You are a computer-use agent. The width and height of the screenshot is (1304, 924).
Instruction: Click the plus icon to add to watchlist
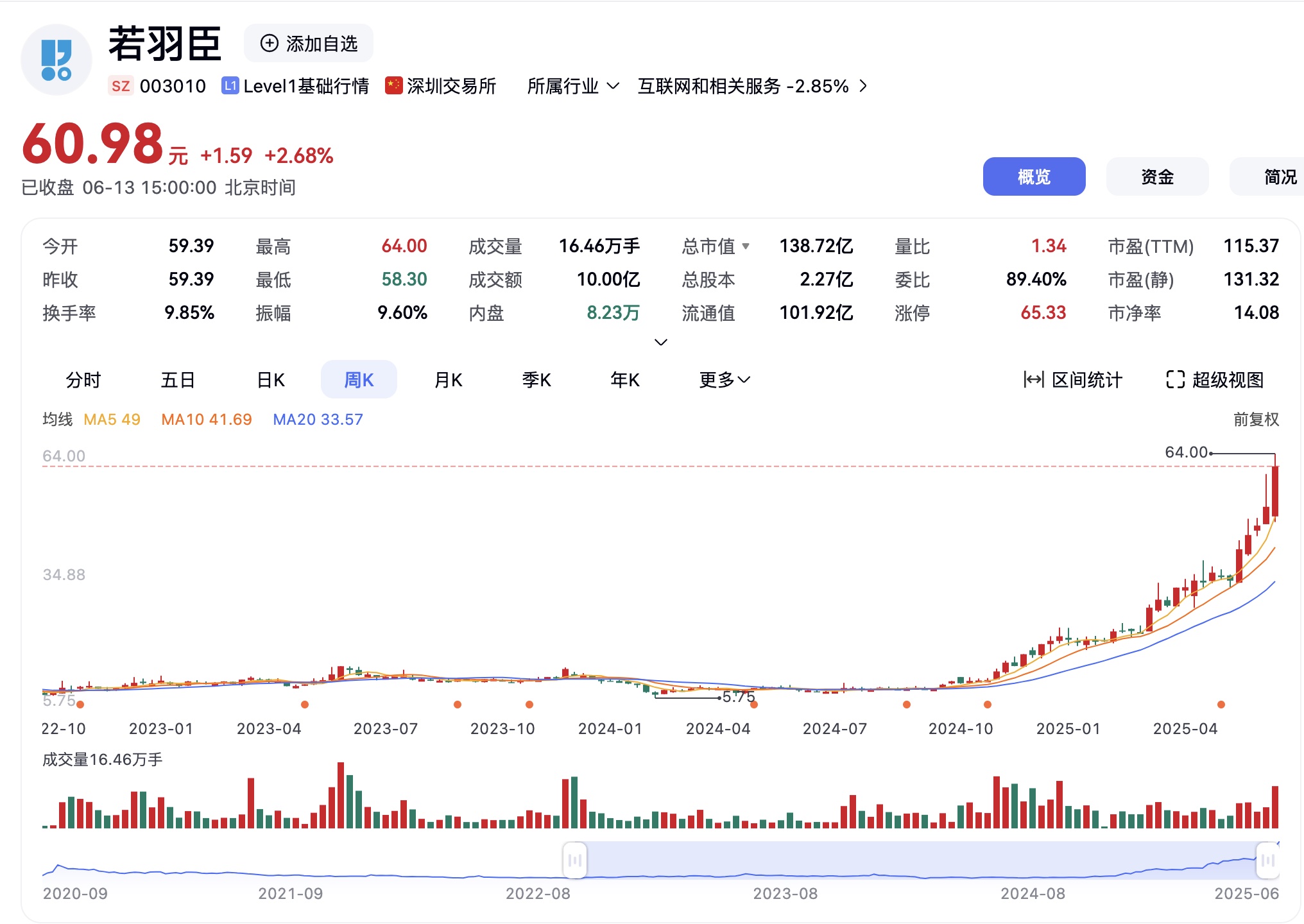pyautogui.click(x=269, y=44)
